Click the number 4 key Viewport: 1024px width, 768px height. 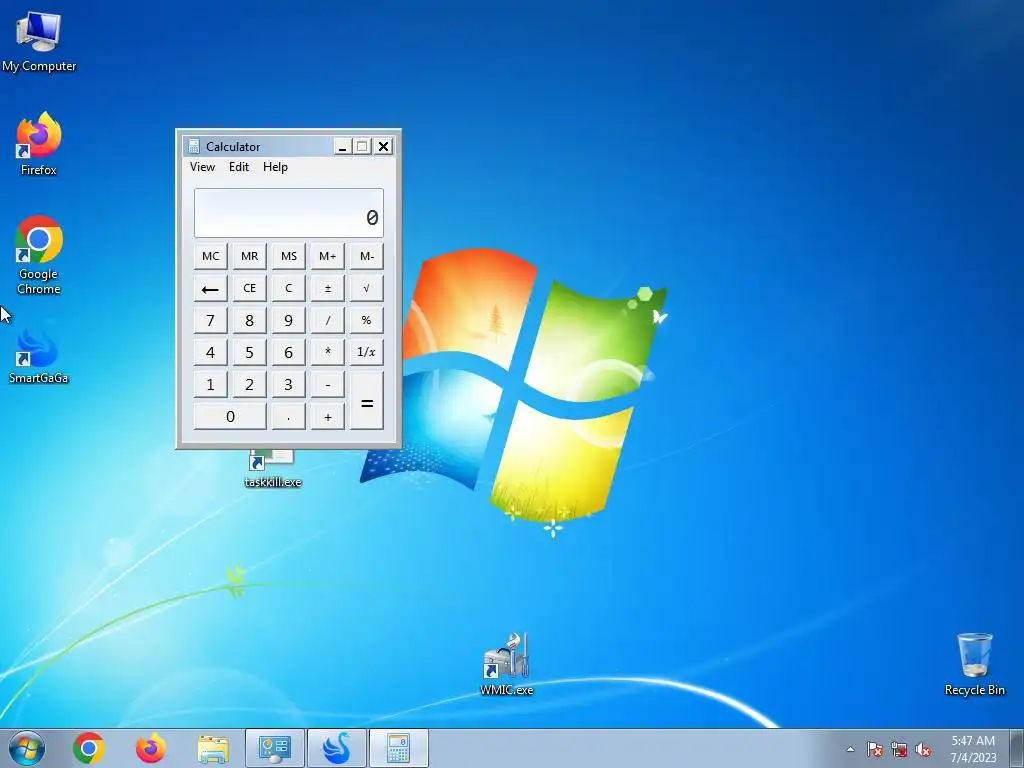pos(210,352)
